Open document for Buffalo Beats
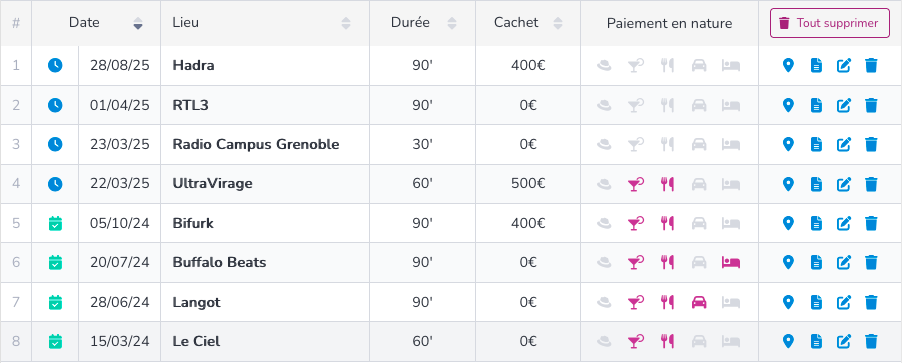This screenshot has height=363, width=902. [816, 263]
